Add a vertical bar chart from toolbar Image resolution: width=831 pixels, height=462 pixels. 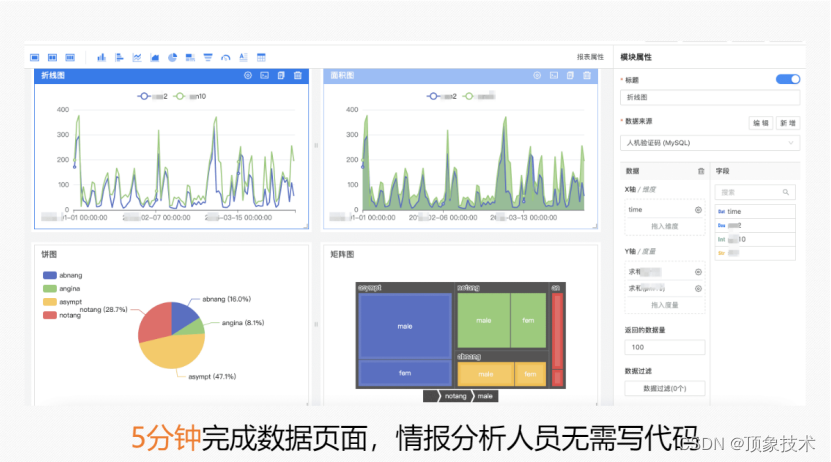101,57
